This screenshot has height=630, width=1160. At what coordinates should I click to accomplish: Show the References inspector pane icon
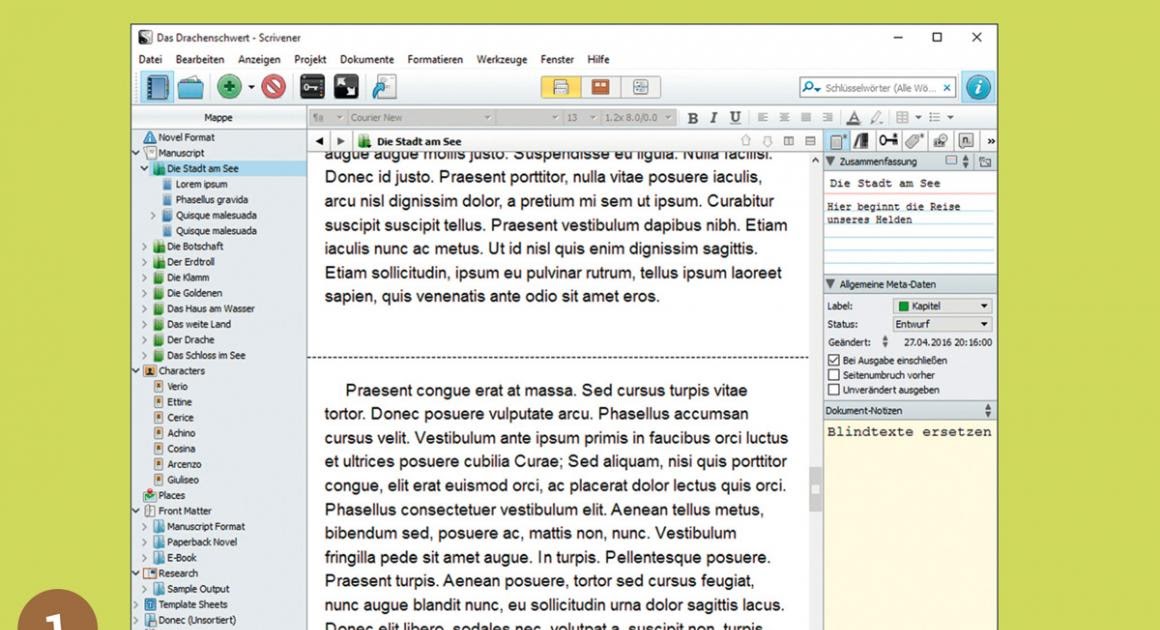tap(861, 140)
